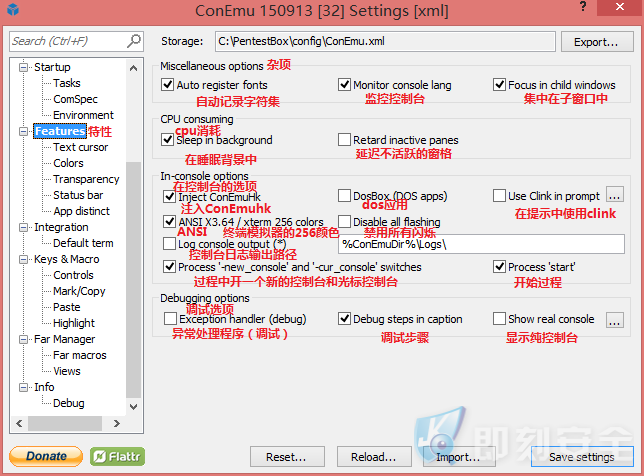Enable Disable all flashing checkbox
The width and height of the screenshot is (644, 476).
point(344,222)
